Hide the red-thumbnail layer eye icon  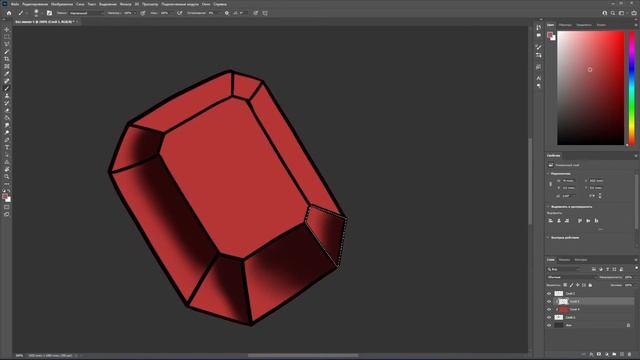(x=549, y=309)
